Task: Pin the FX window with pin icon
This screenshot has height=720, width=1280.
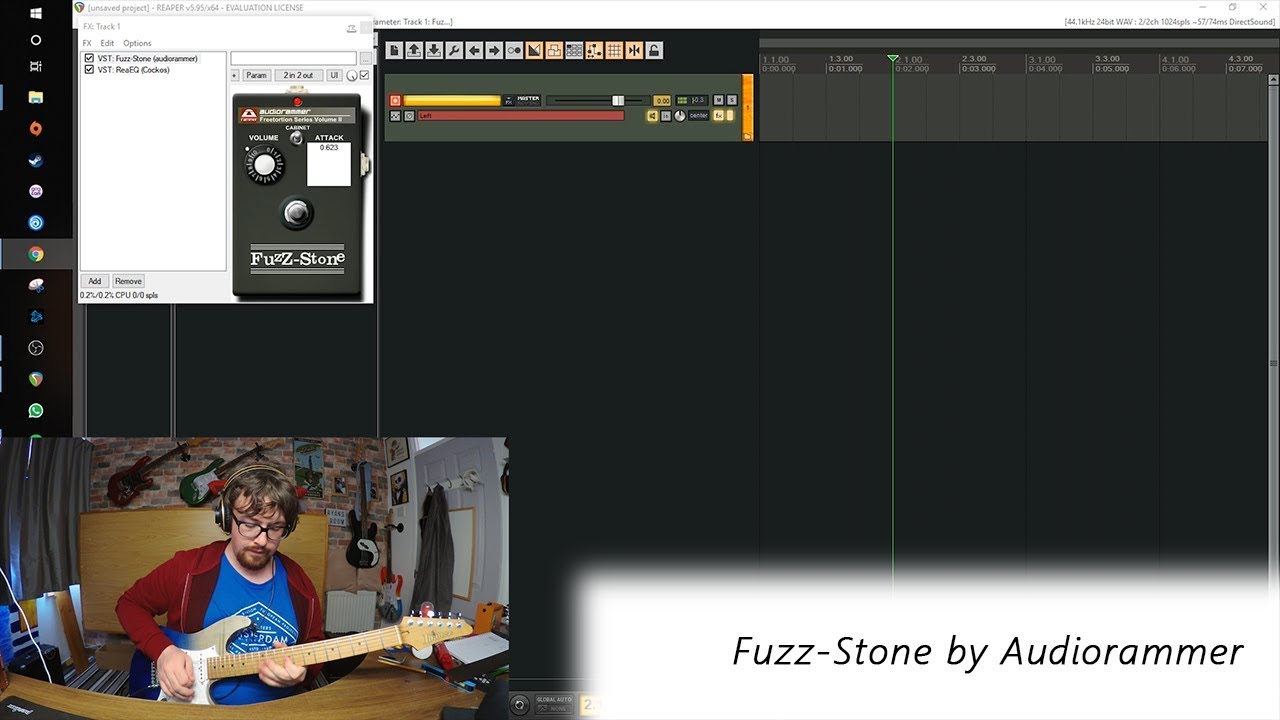Action: 351,28
